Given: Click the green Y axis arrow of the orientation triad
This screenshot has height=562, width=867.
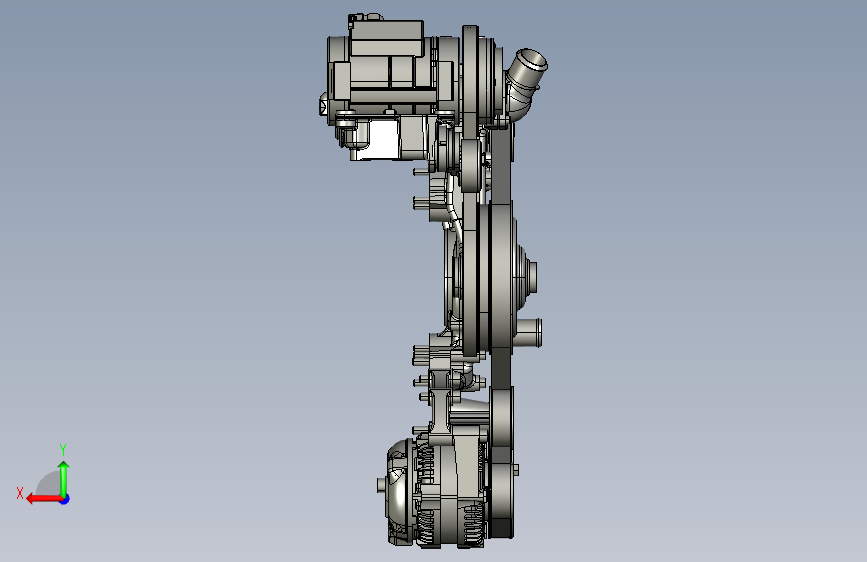Looking at the screenshot, I should 64,478.
